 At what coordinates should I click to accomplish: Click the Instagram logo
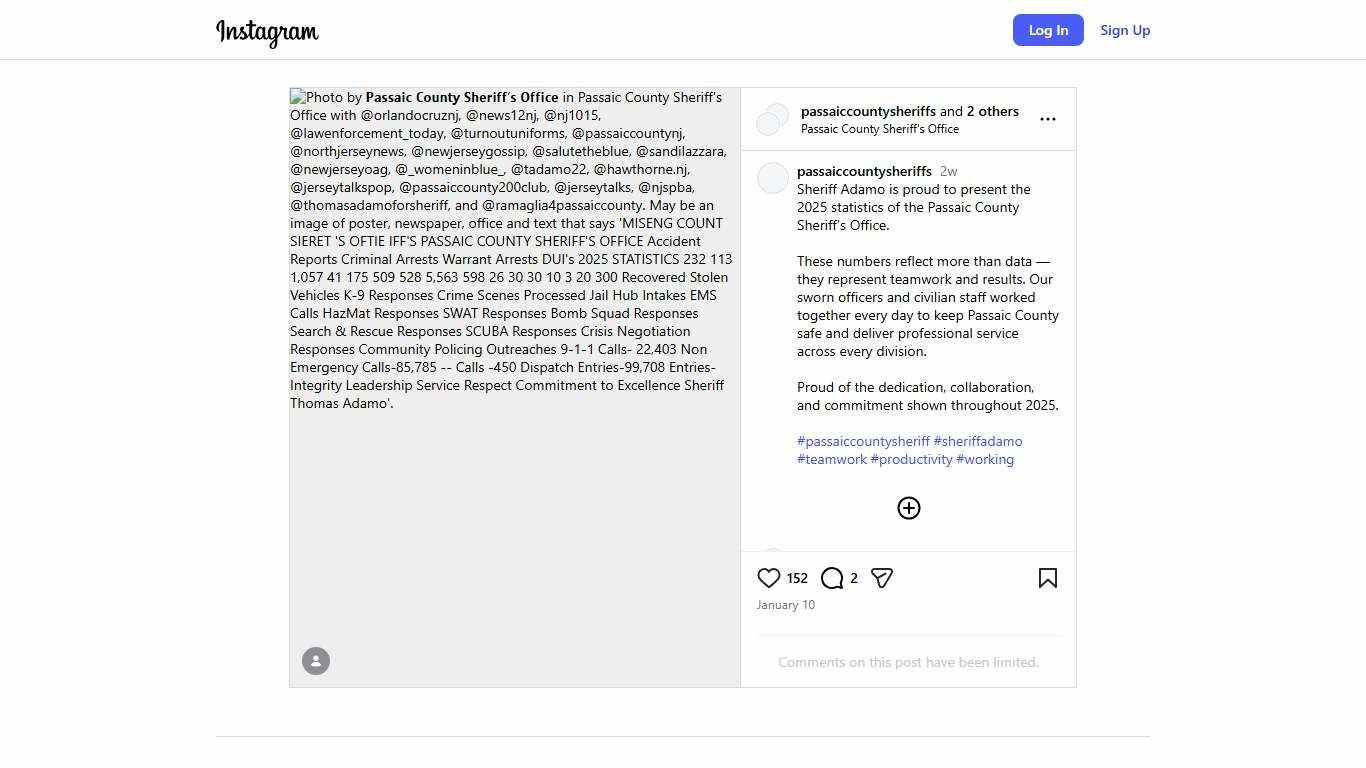267,32
